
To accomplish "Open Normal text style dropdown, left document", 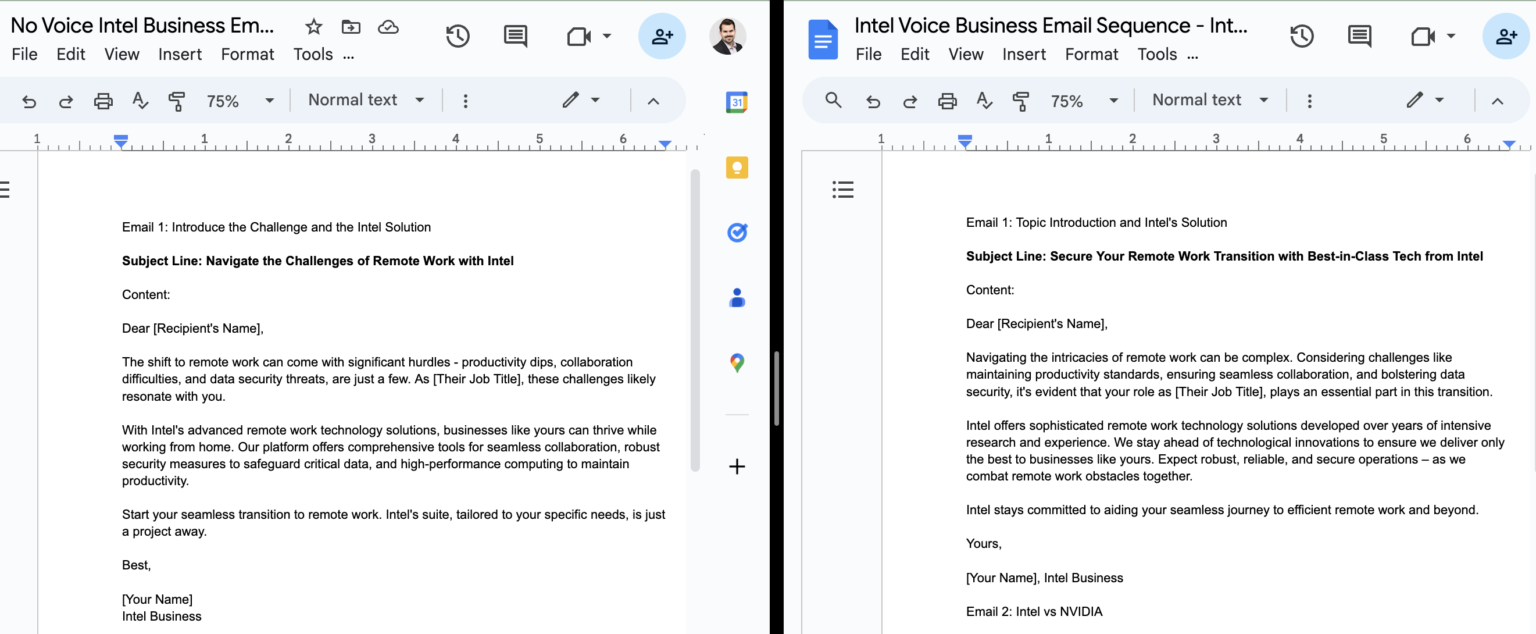I will [366, 100].
